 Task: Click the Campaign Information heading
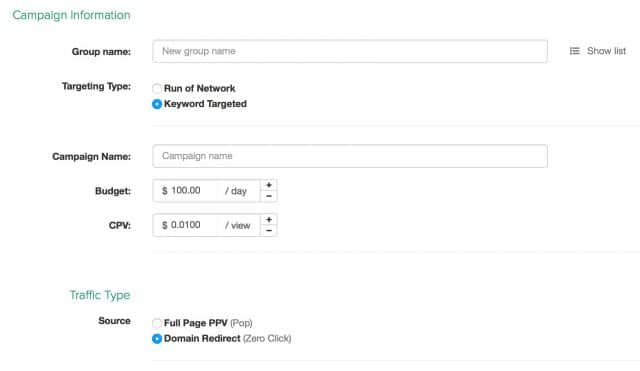click(x=71, y=16)
